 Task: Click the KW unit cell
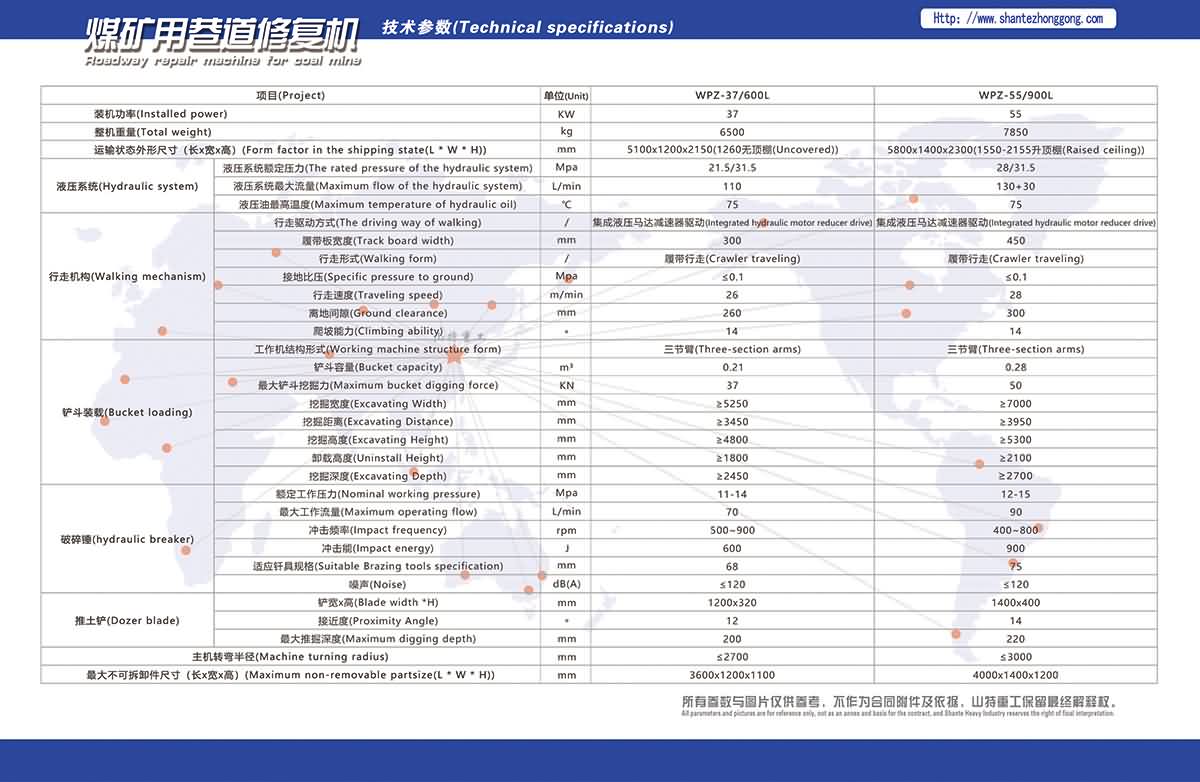[x=566, y=114]
